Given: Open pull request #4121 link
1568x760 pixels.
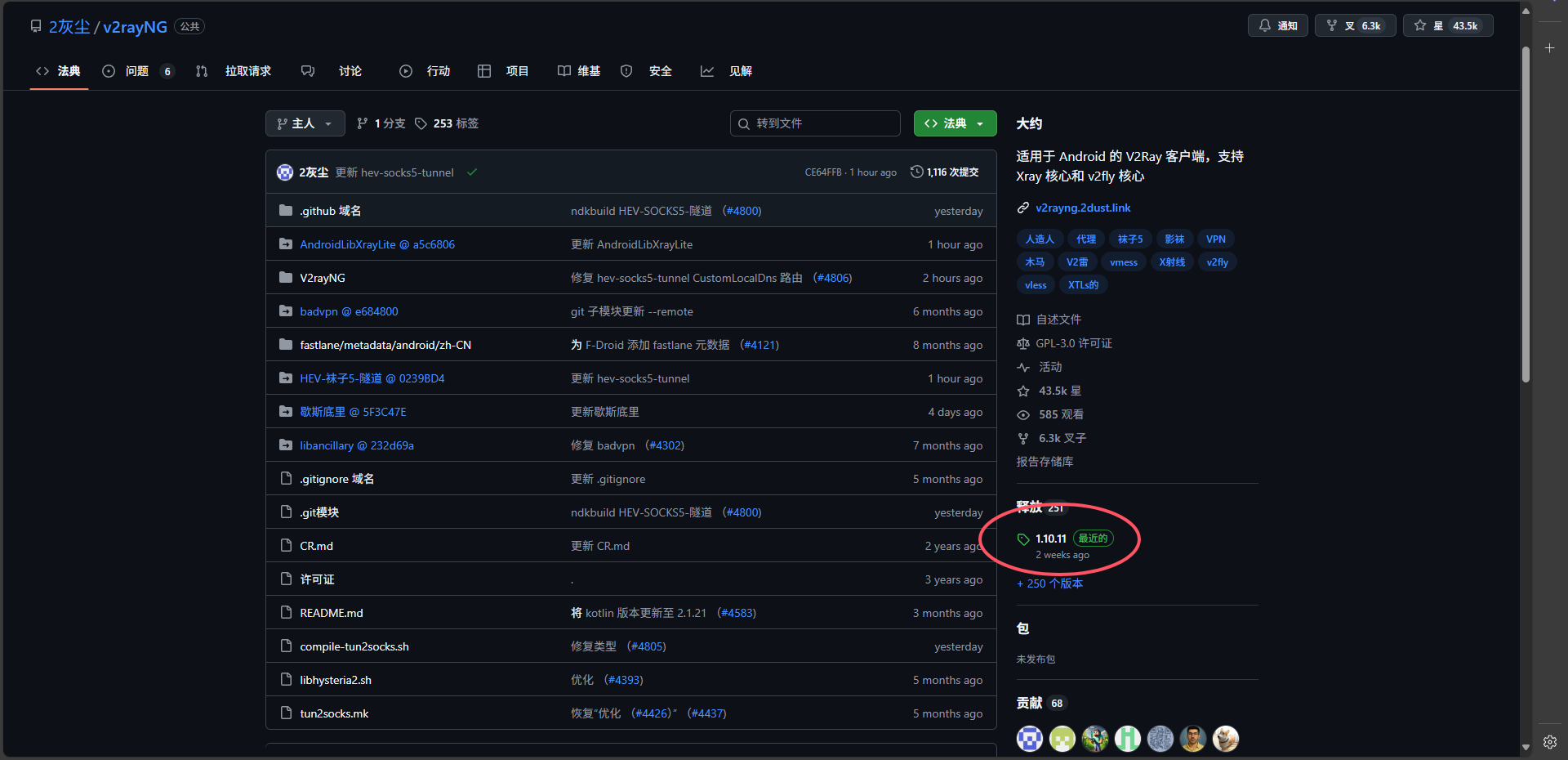Looking at the screenshot, I should coord(759,345).
